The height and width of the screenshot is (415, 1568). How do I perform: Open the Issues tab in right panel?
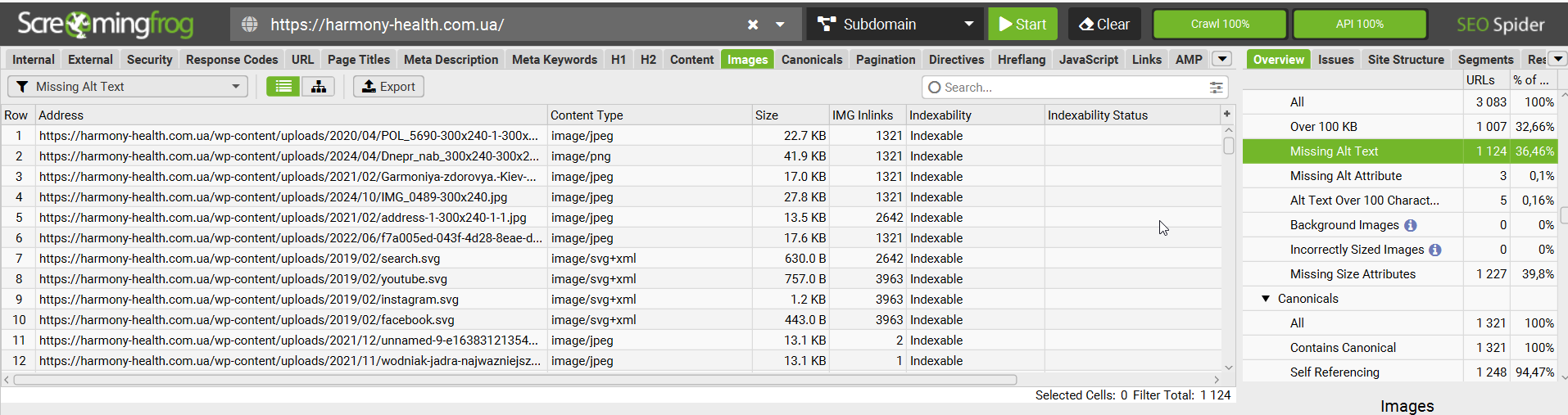[1335, 59]
